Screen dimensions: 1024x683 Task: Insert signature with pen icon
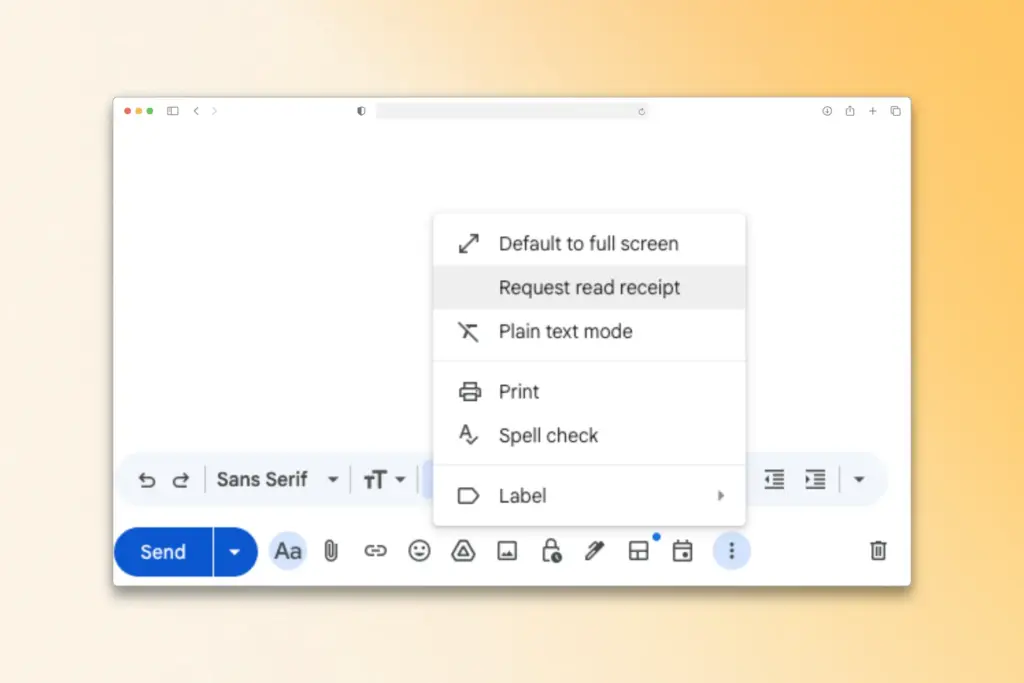coord(595,551)
